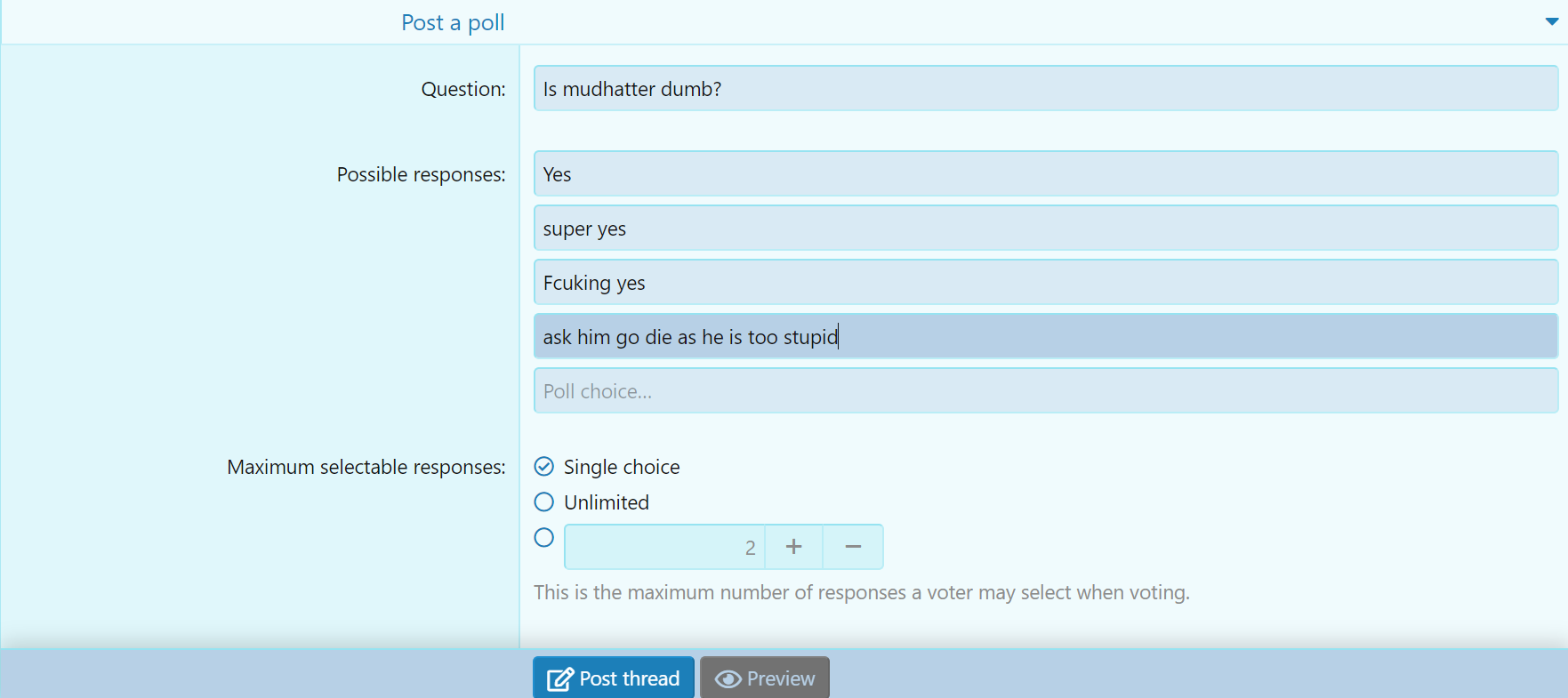
Task: Click the Post thread button
Action: point(614,678)
